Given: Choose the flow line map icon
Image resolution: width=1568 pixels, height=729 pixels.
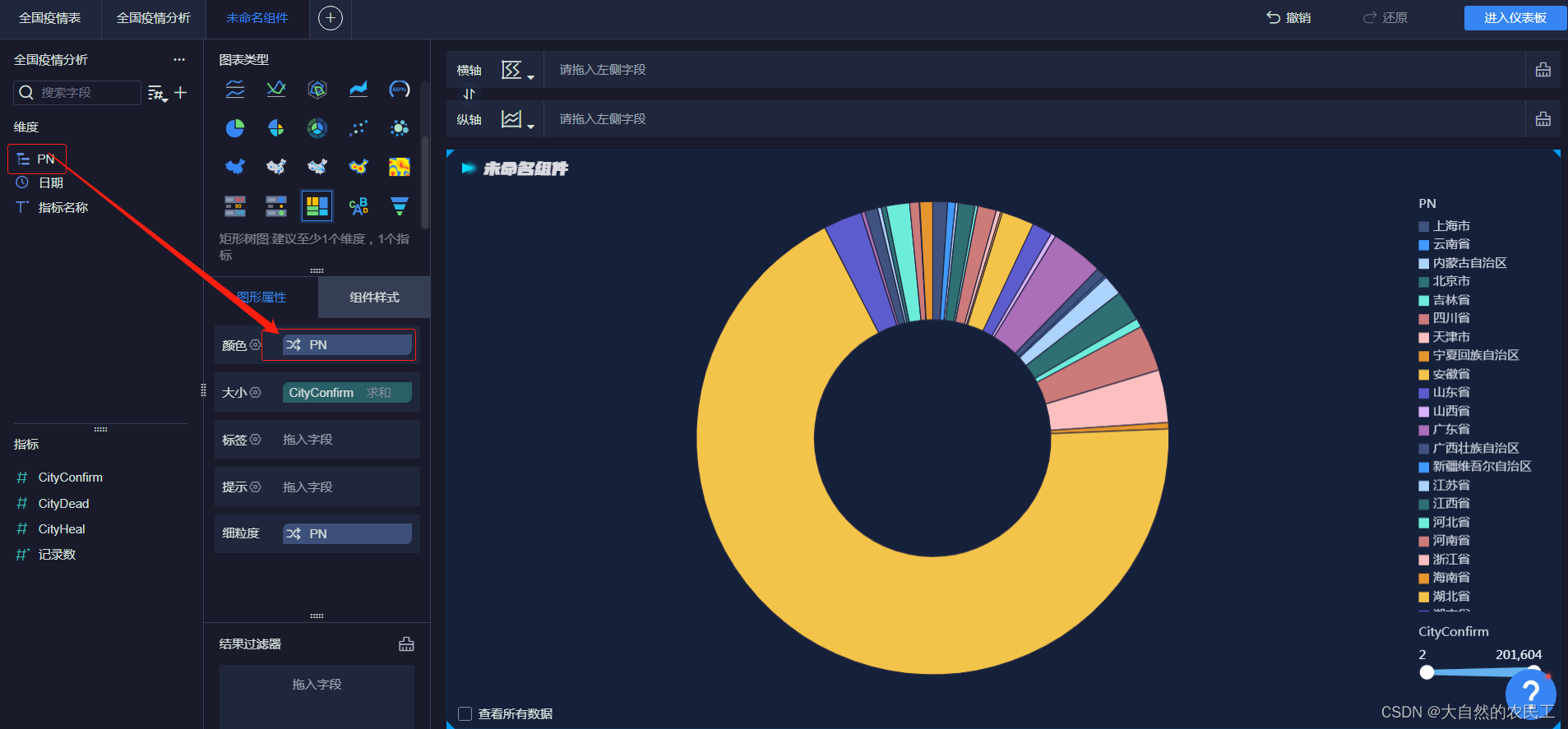Looking at the screenshot, I should 317,167.
